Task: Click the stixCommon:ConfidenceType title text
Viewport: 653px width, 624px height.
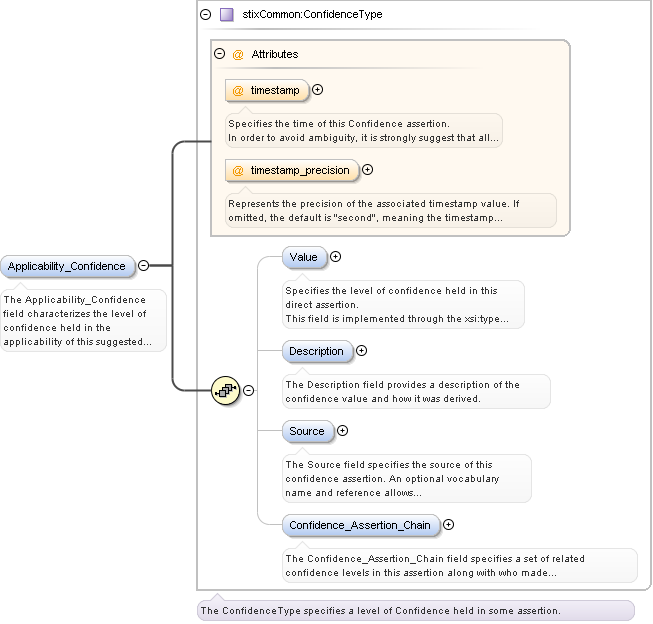Action: [312, 15]
